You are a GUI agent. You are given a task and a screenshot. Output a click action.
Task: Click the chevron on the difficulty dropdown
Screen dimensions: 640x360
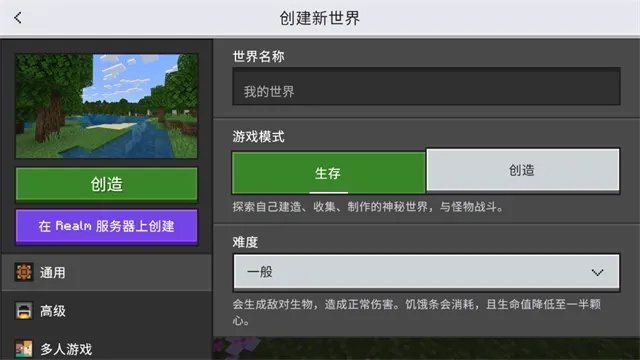597,272
